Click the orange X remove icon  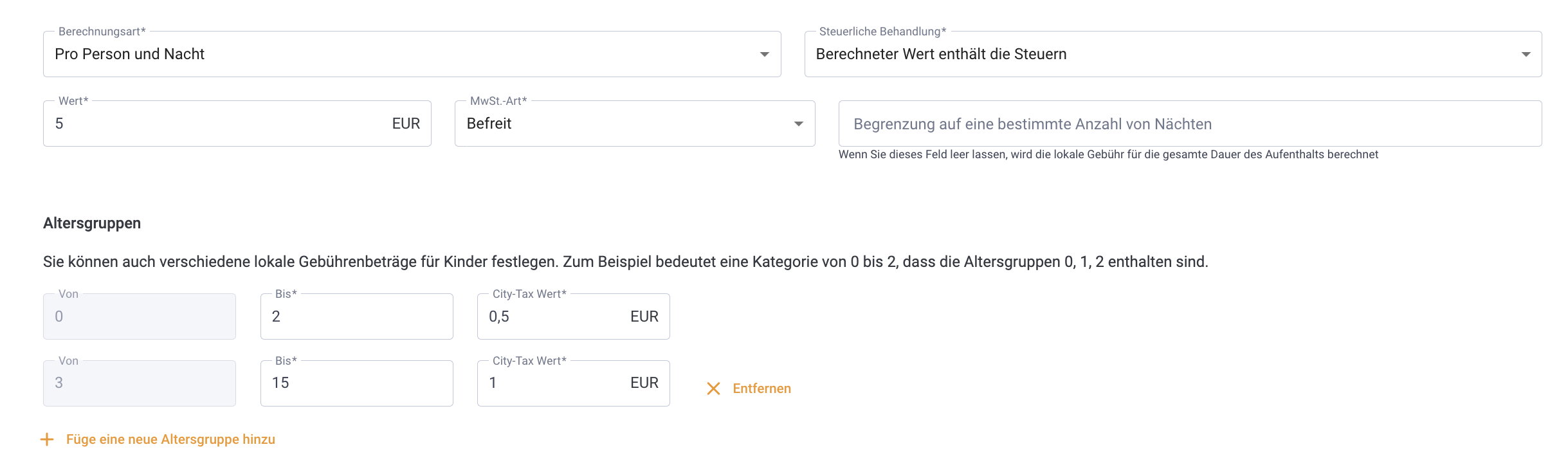tap(713, 389)
